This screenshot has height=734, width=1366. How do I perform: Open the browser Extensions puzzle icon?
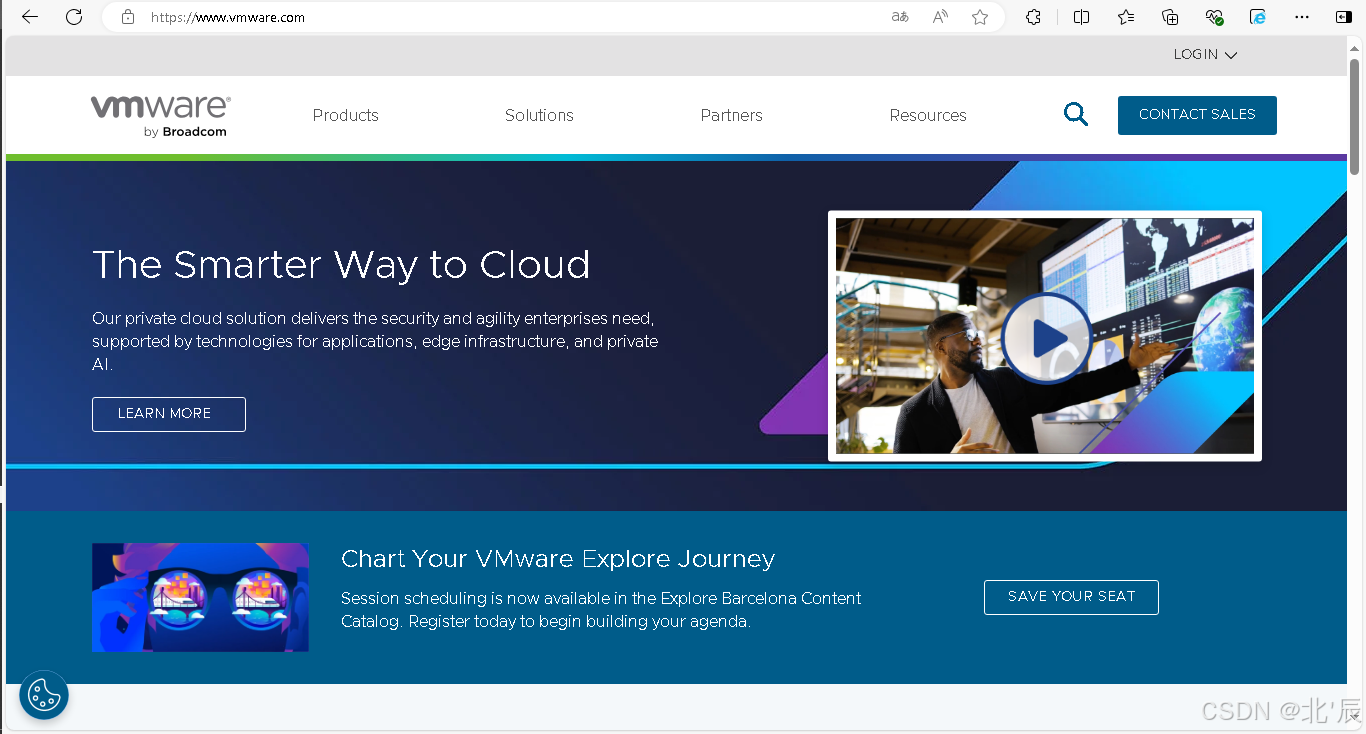pos(1034,17)
